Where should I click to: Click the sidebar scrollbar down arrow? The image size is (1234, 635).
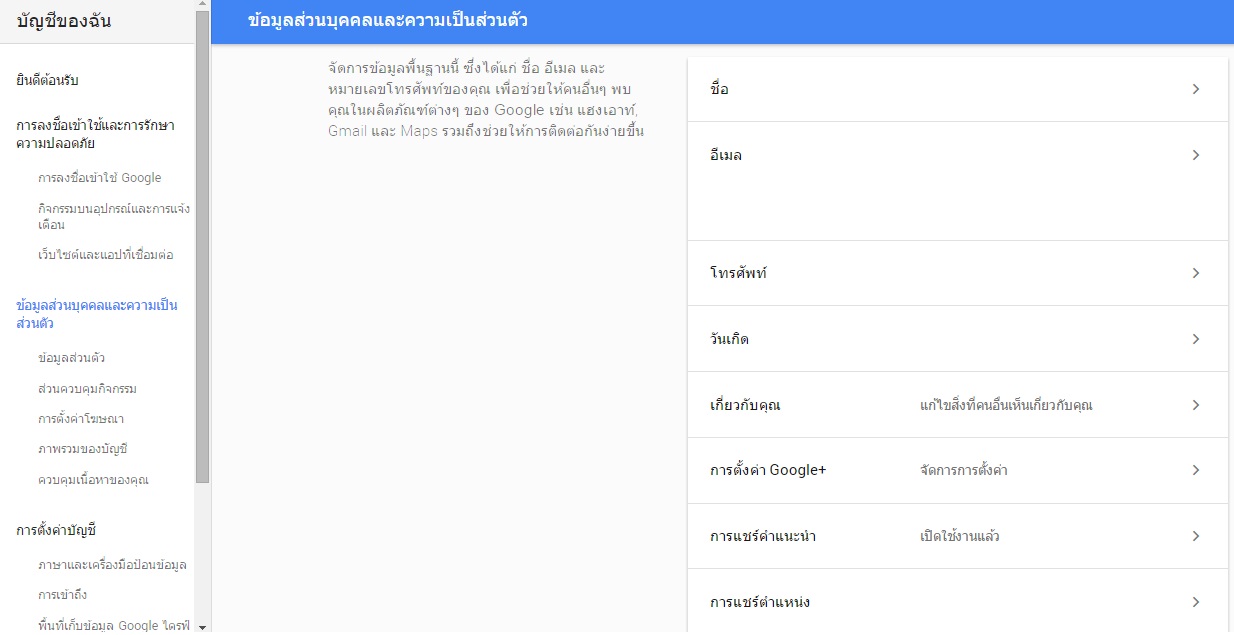coord(202,627)
